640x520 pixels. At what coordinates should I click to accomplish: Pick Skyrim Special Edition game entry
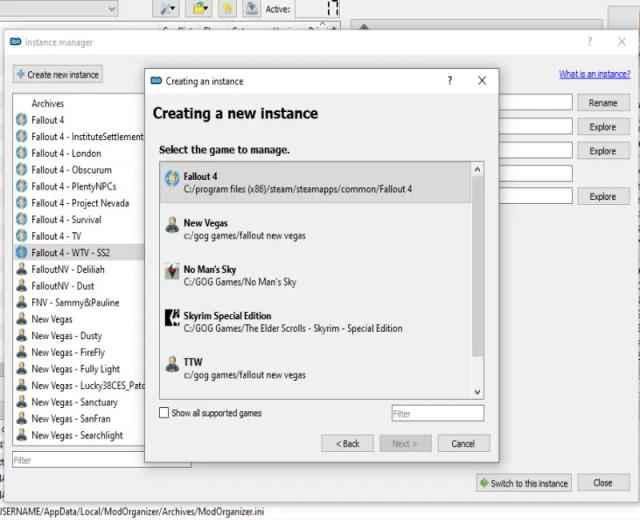[x=315, y=322]
